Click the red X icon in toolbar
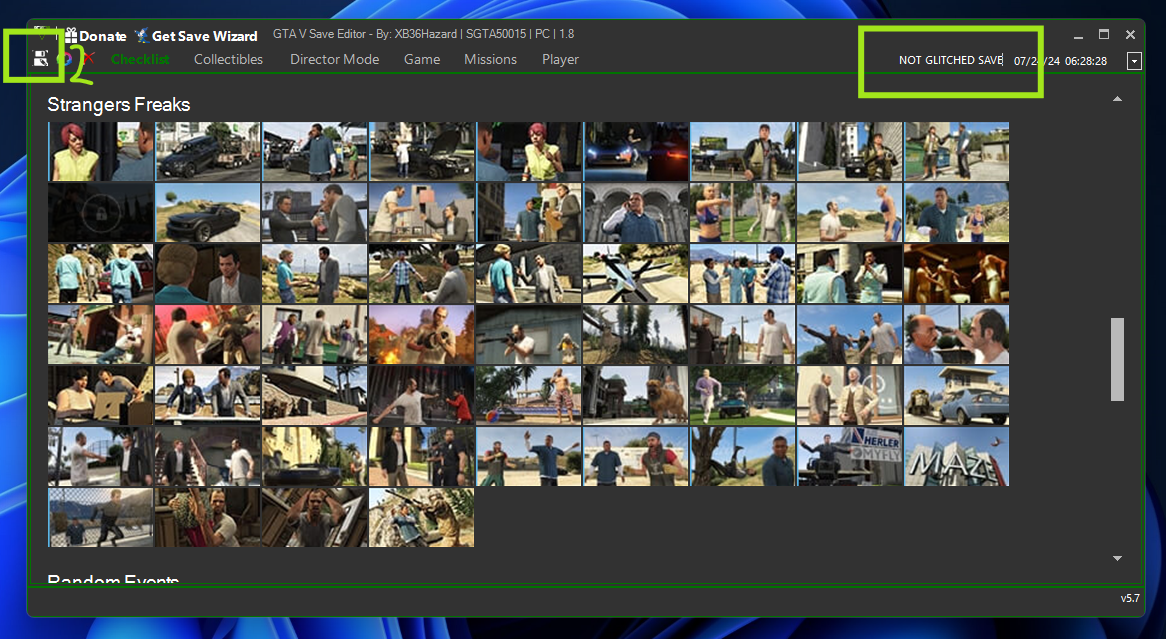This screenshot has height=639, width=1166. tap(88, 58)
